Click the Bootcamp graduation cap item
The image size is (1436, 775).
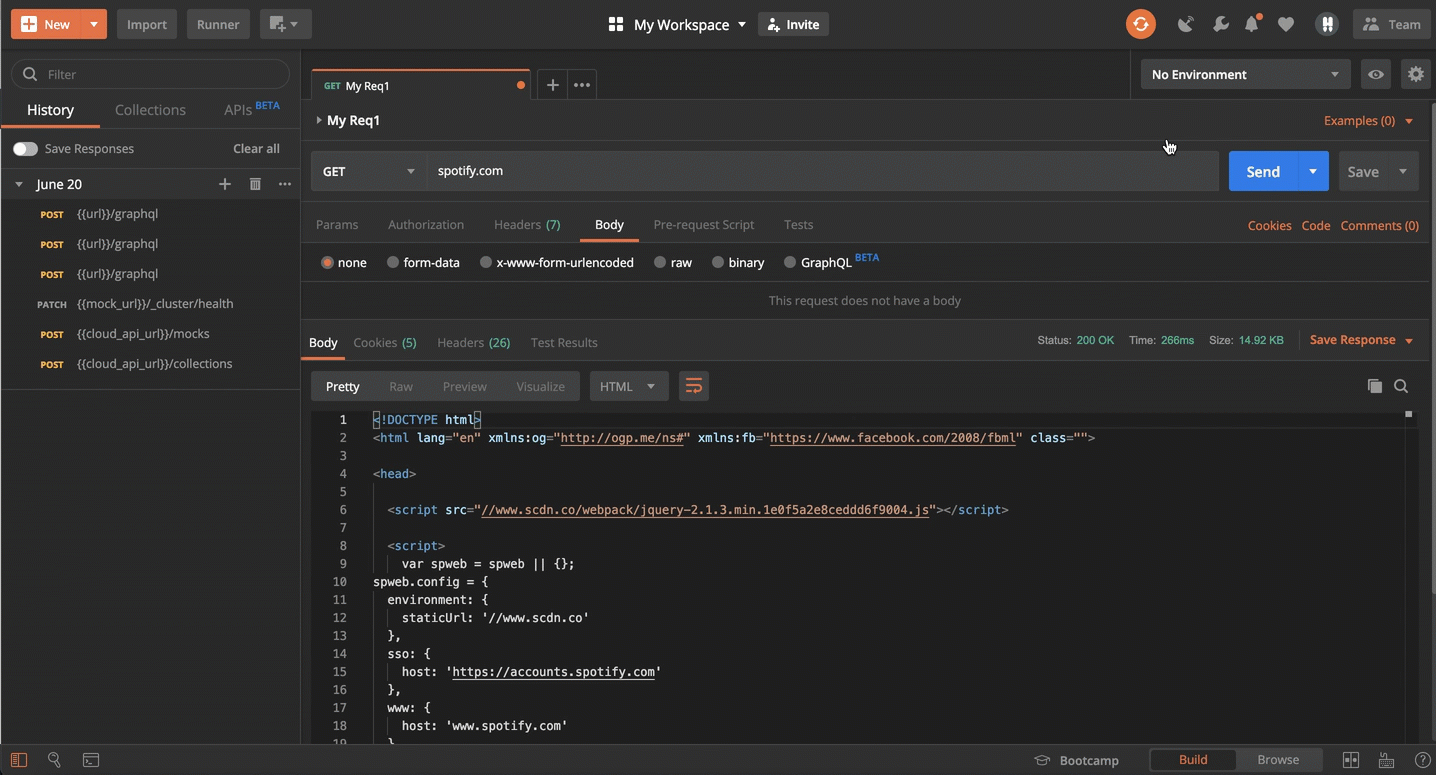click(1076, 760)
